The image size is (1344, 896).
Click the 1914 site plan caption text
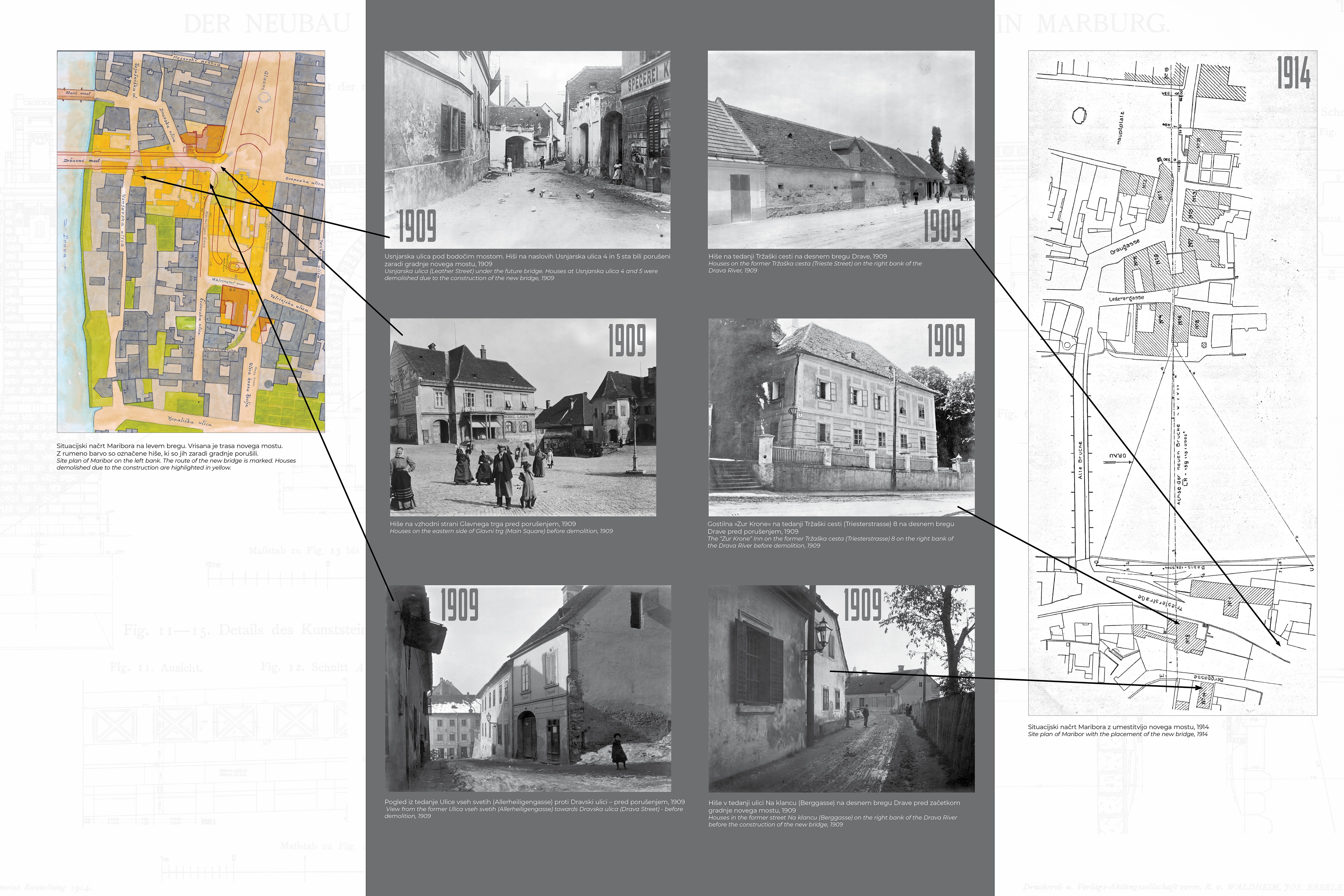1118,730
